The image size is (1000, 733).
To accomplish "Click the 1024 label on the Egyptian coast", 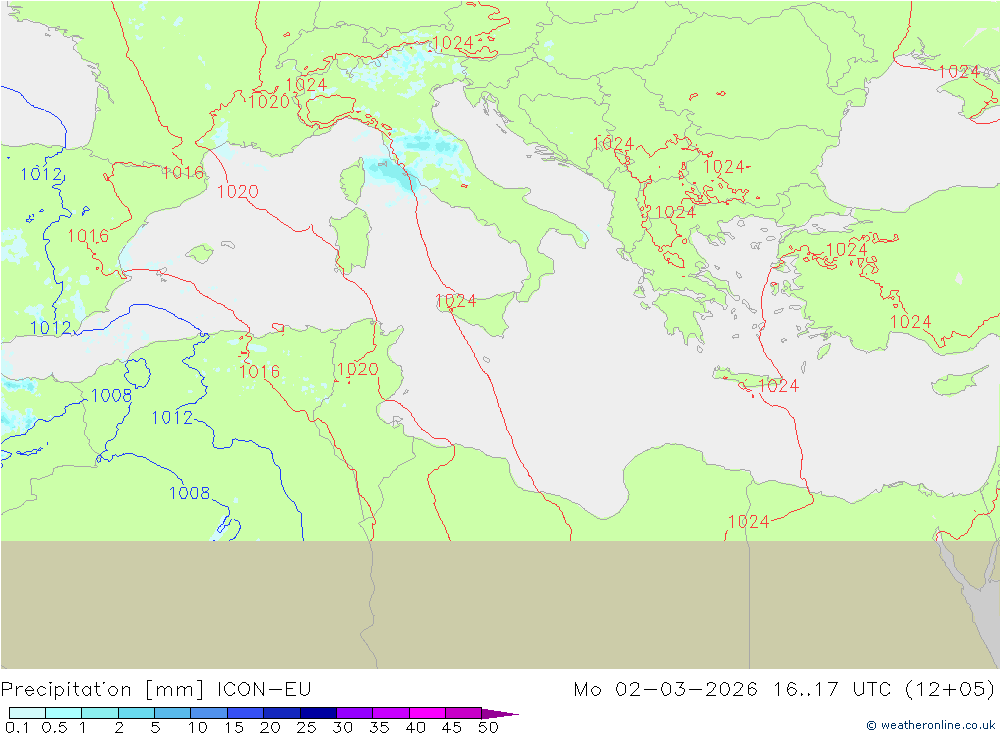I will (748, 522).
